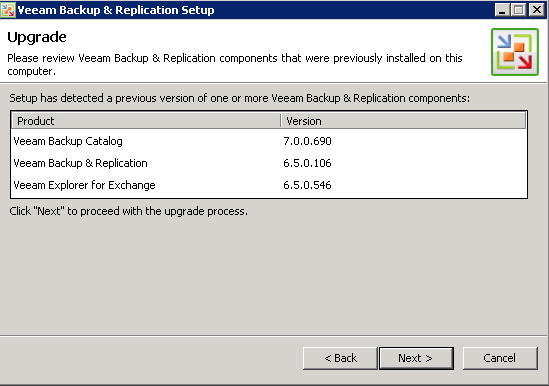
Task: Click the Veeam setup icon in title bar
Action: click(8, 10)
